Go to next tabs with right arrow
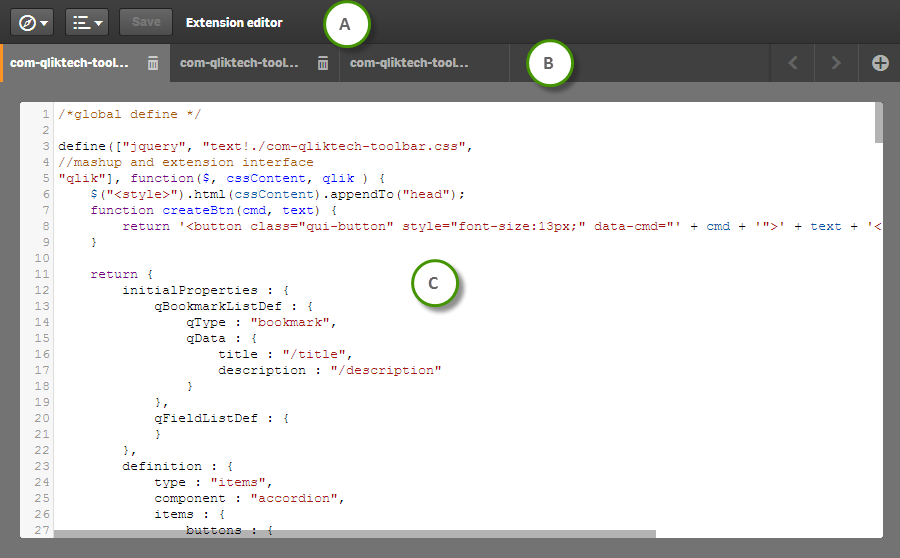 click(836, 63)
